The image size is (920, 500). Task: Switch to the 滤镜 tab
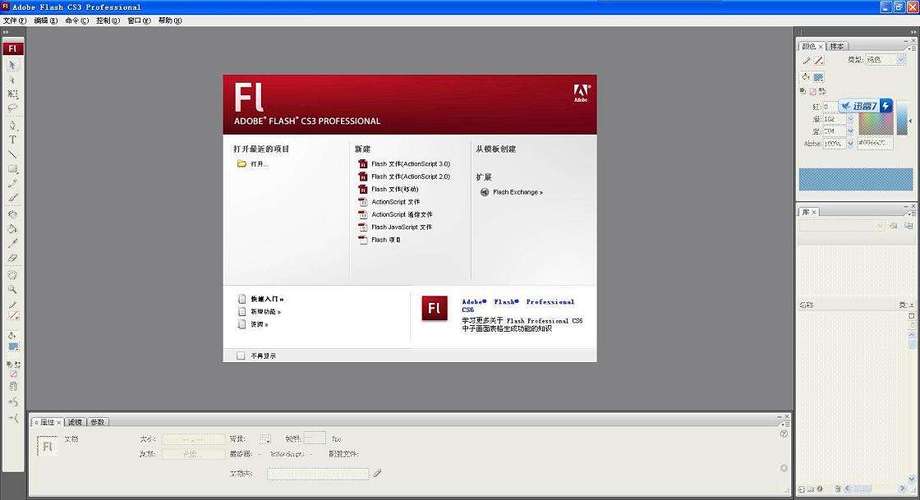(x=75, y=422)
